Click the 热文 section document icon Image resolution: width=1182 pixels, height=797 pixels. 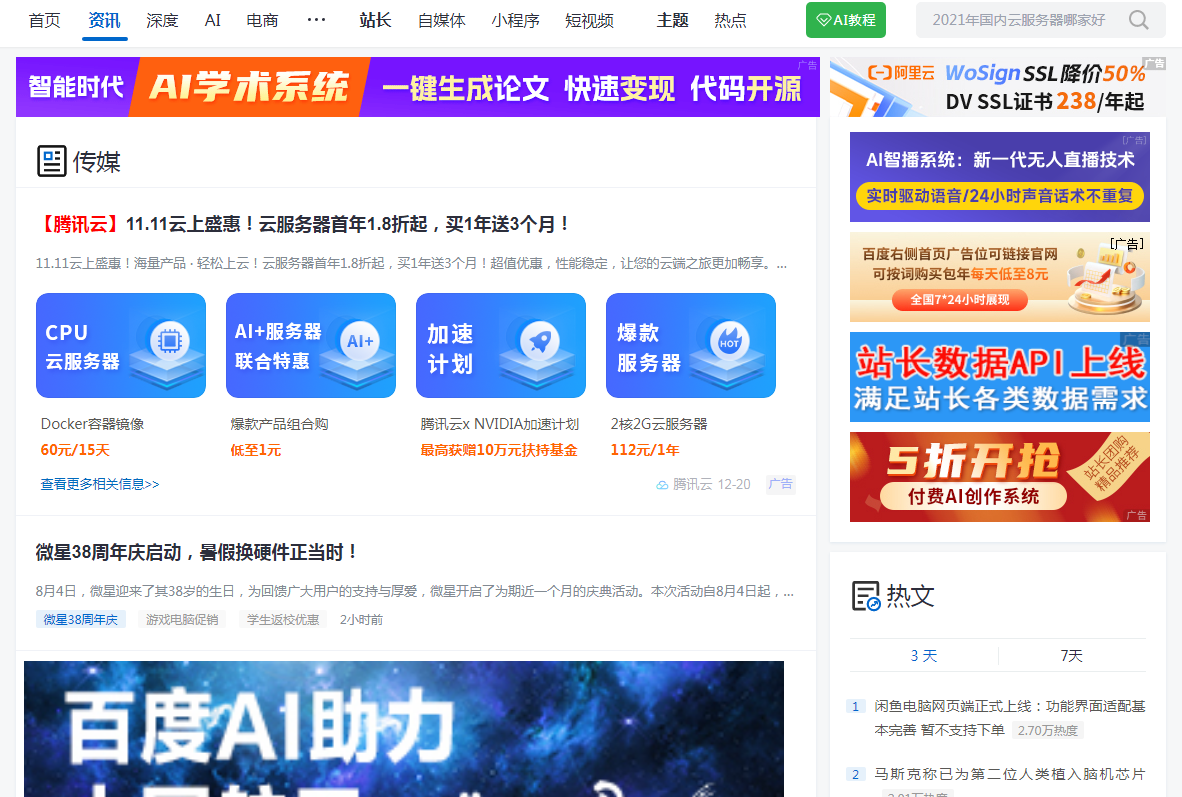click(865, 596)
